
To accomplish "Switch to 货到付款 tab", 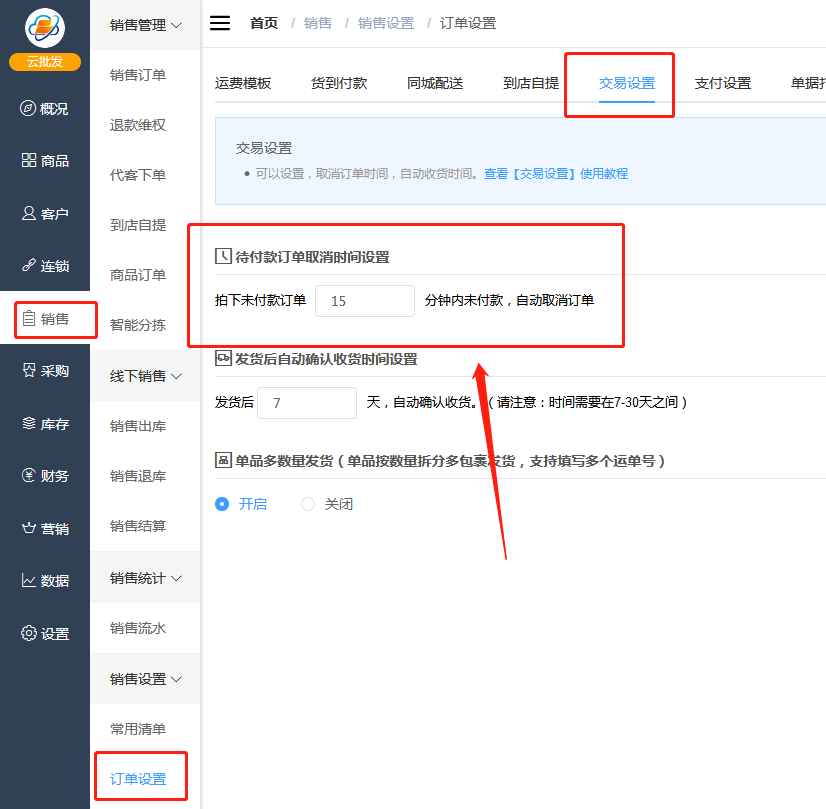I will [339, 83].
